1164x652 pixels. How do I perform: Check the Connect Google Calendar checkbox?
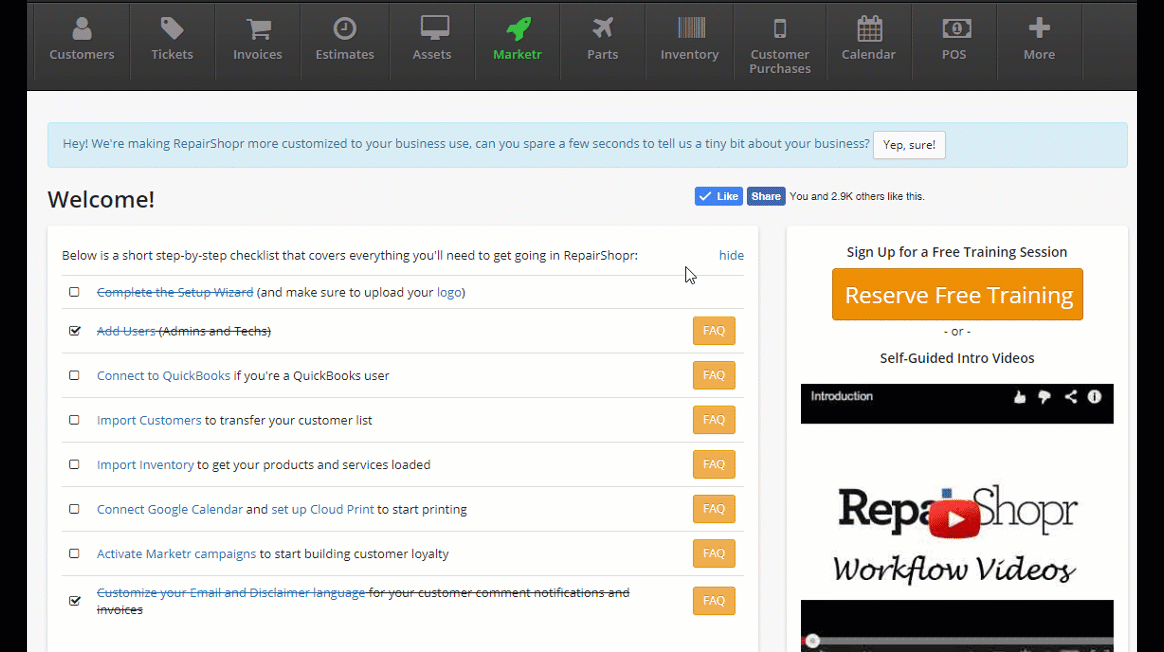coord(74,509)
